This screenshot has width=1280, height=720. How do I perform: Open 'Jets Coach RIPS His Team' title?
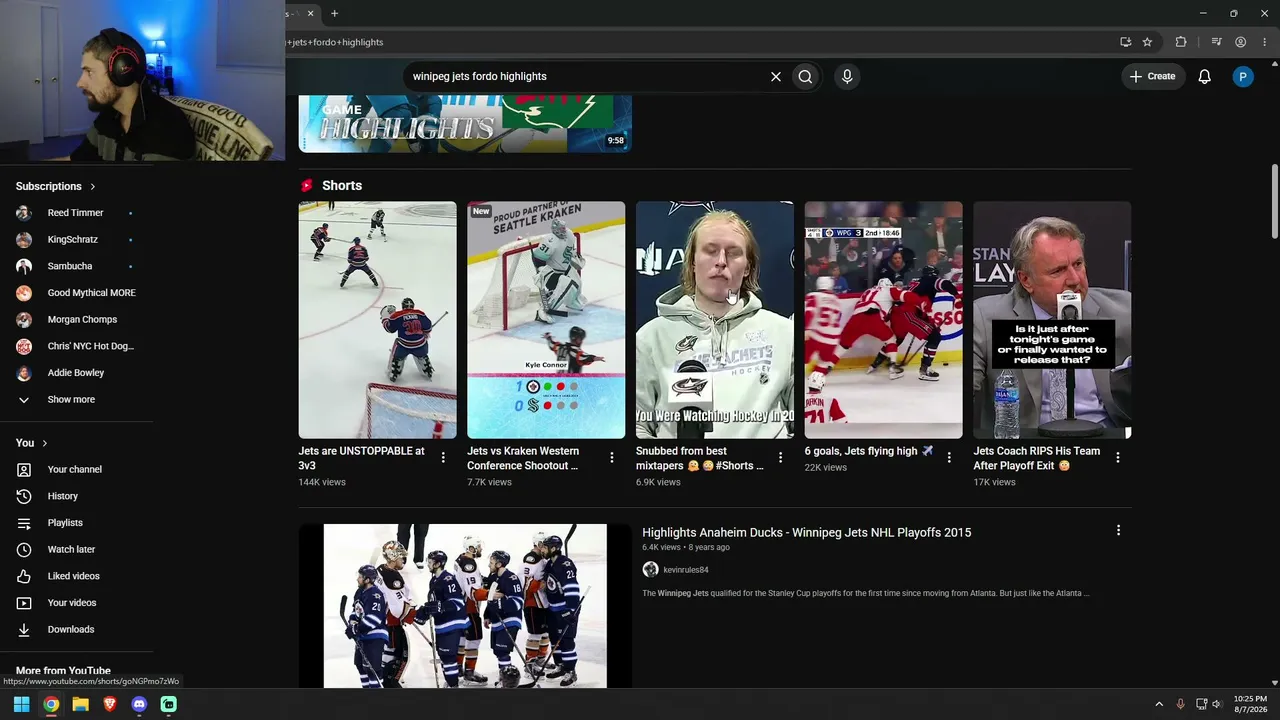pos(1037,458)
